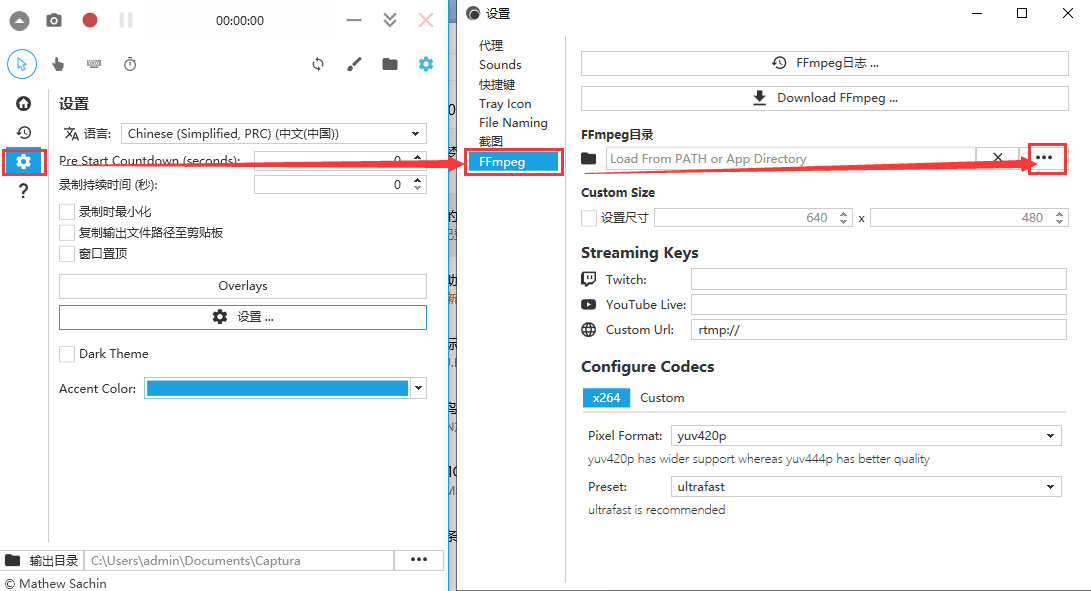Open the timer stopwatch icon
The height and width of the screenshot is (591, 1091).
(x=130, y=64)
